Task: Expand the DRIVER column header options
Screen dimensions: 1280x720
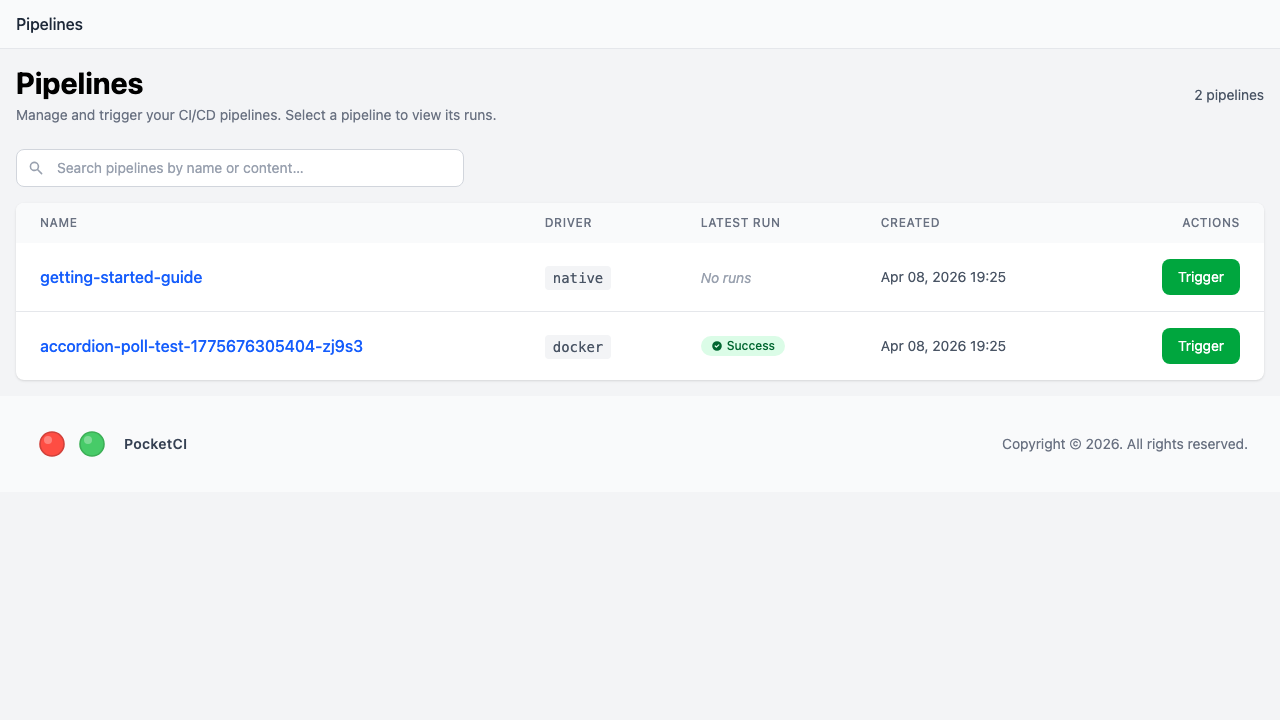Action: (568, 222)
